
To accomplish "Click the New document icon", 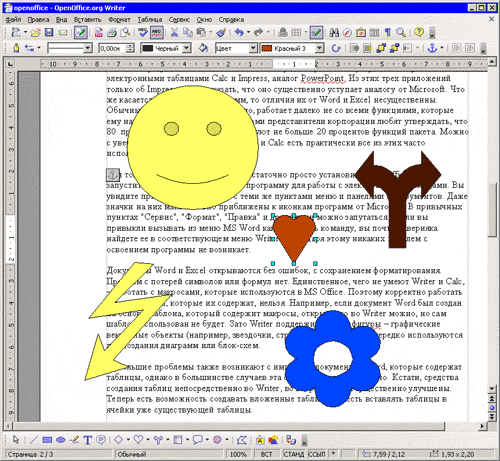I will 16,32.
